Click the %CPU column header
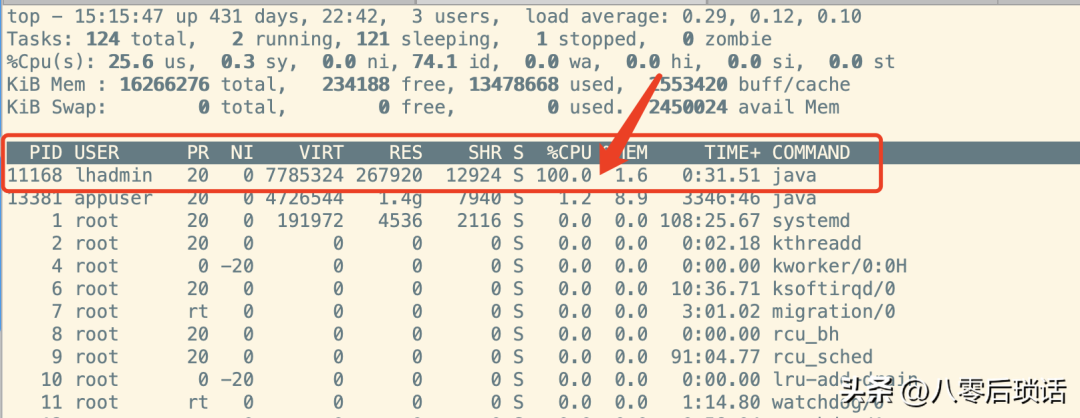Screen dimensions: 1080x418 569,151
